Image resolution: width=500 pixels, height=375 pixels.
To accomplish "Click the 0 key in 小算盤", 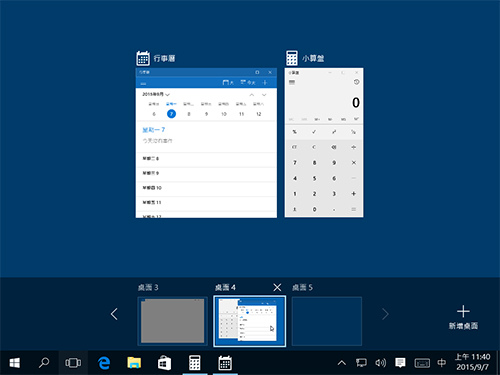I will [314, 209].
